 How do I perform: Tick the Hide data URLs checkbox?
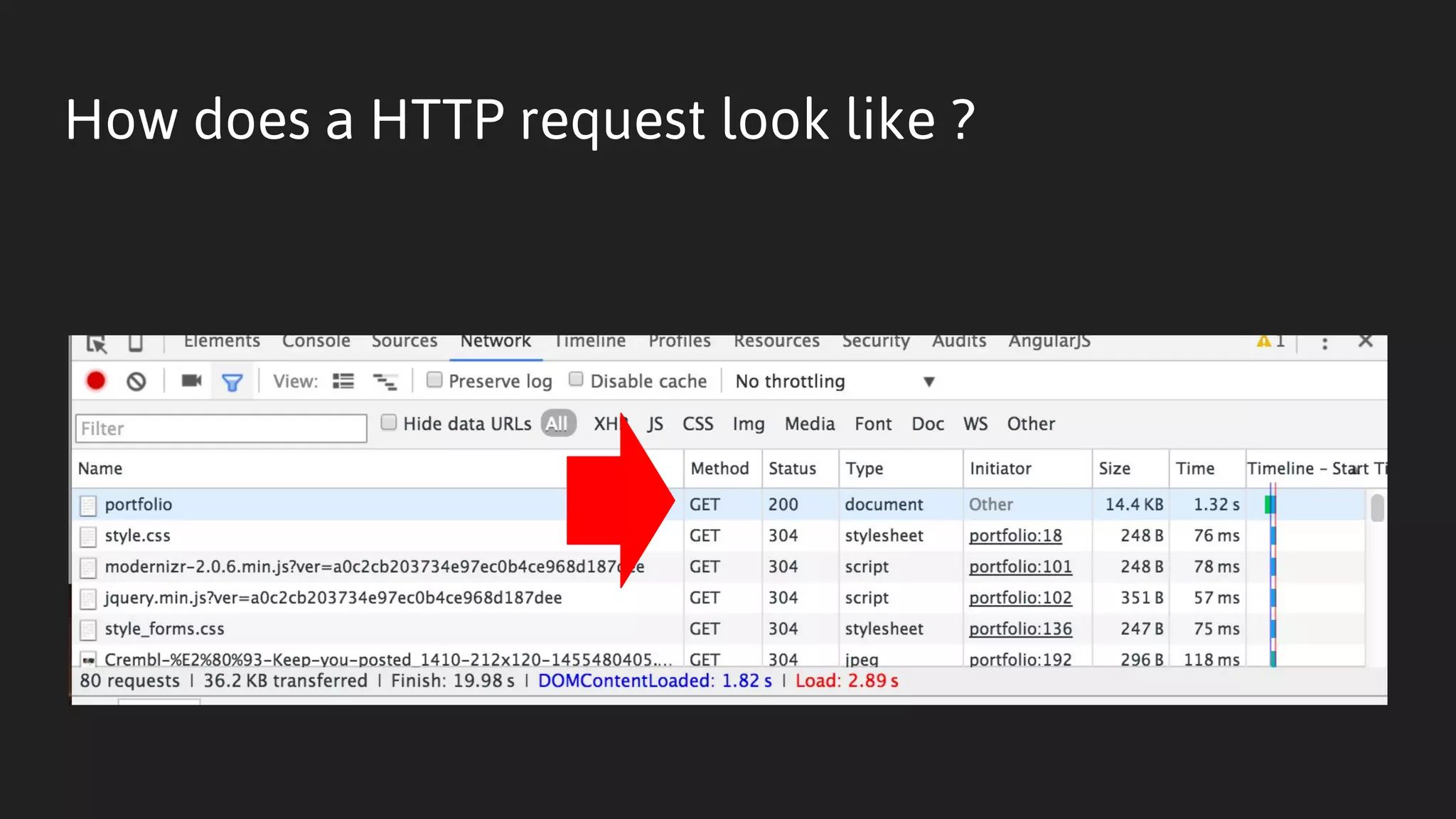[389, 422]
